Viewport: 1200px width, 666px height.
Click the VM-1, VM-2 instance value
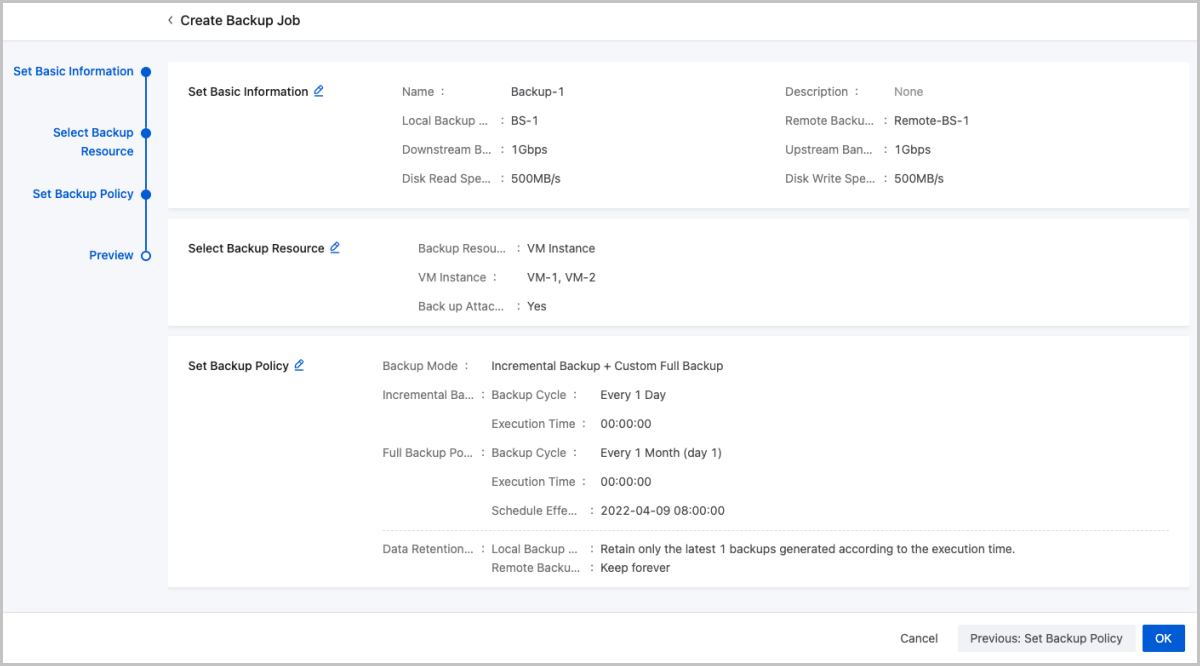[561, 278]
